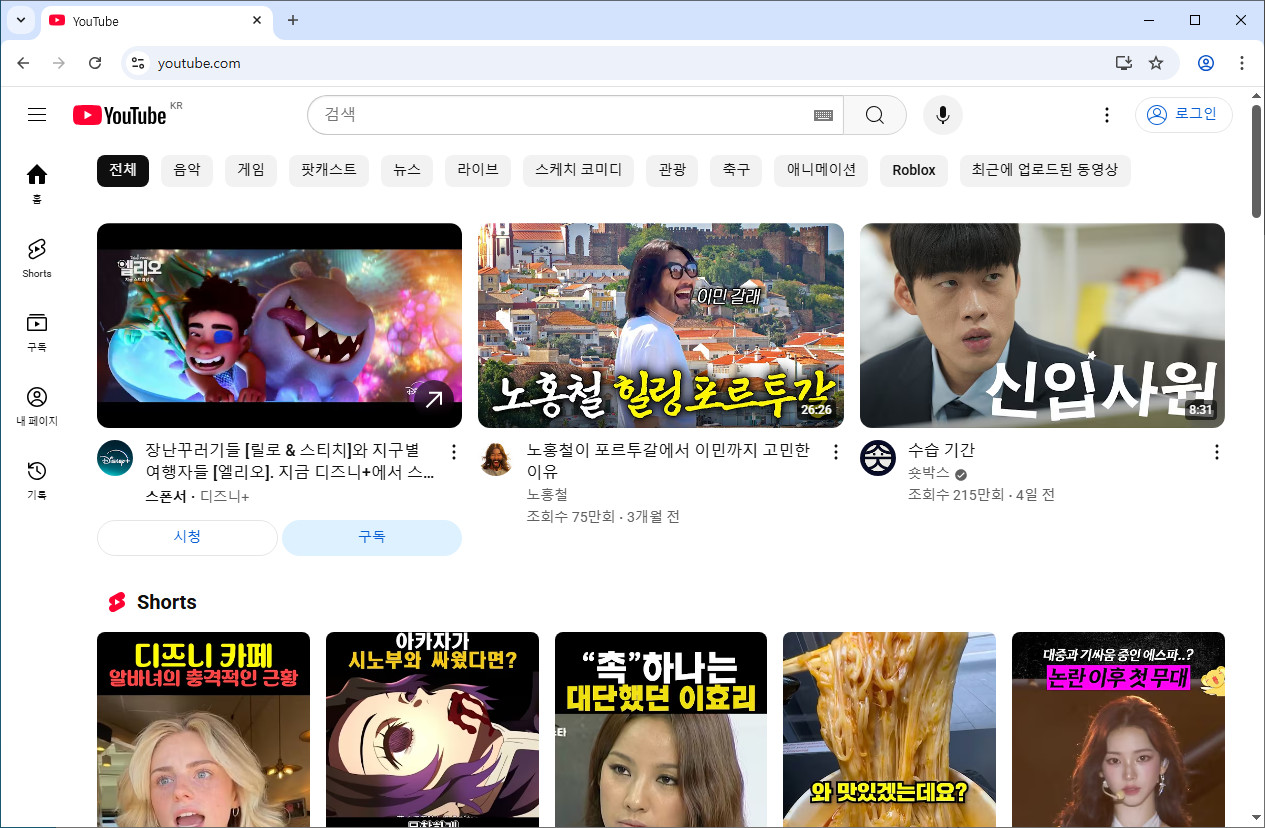Viewport: 1265px width, 828px height.
Task: Click the search magnifier icon
Action: tap(874, 114)
